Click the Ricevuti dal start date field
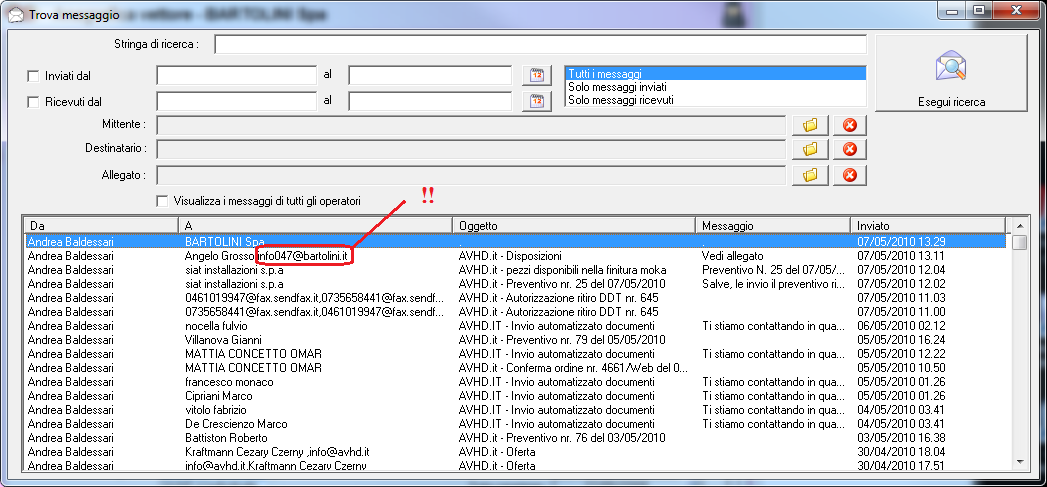The height and width of the screenshot is (487, 1047). (x=236, y=101)
